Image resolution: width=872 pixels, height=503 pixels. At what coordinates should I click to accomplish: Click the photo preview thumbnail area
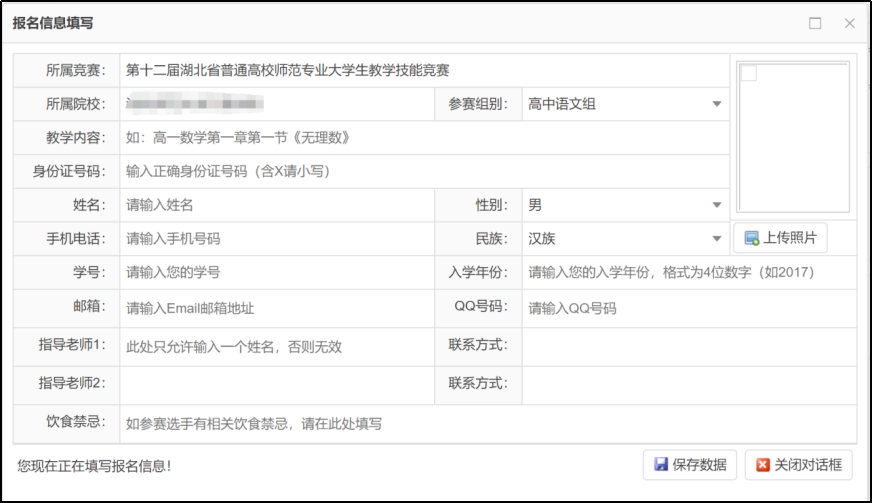792,136
